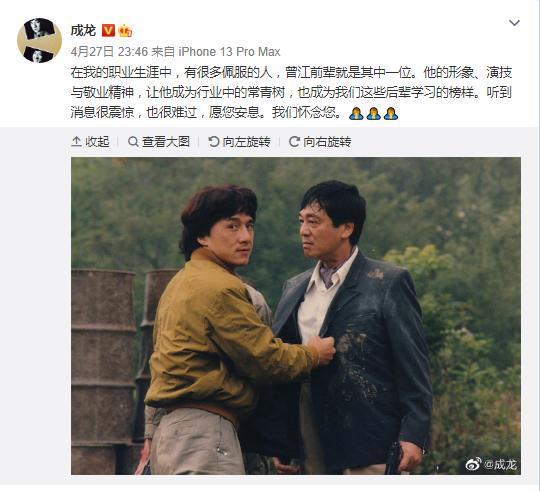Open 查看大图 to view full image
Viewport: 540px width, 491px height.
tap(159, 142)
